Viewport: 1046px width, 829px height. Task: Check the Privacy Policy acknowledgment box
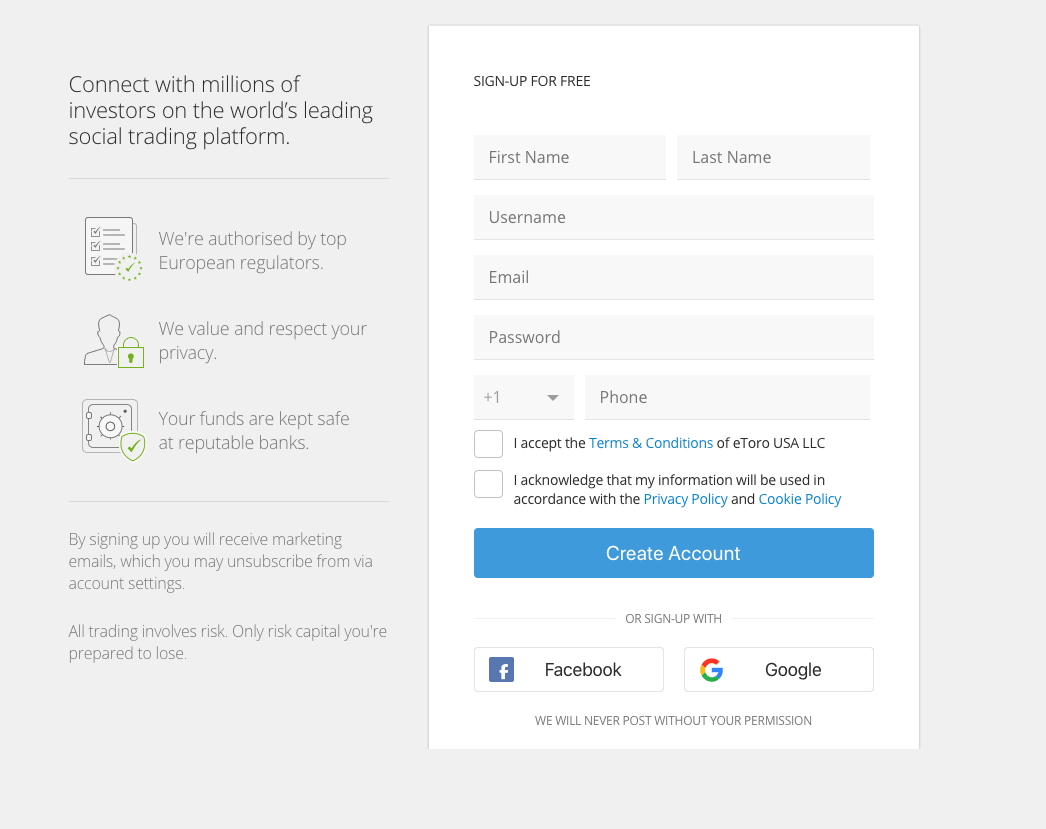488,483
